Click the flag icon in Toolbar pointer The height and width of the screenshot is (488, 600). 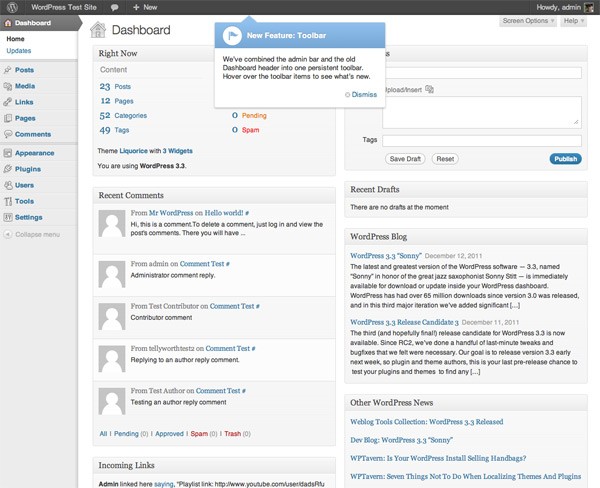pos(232,36)
